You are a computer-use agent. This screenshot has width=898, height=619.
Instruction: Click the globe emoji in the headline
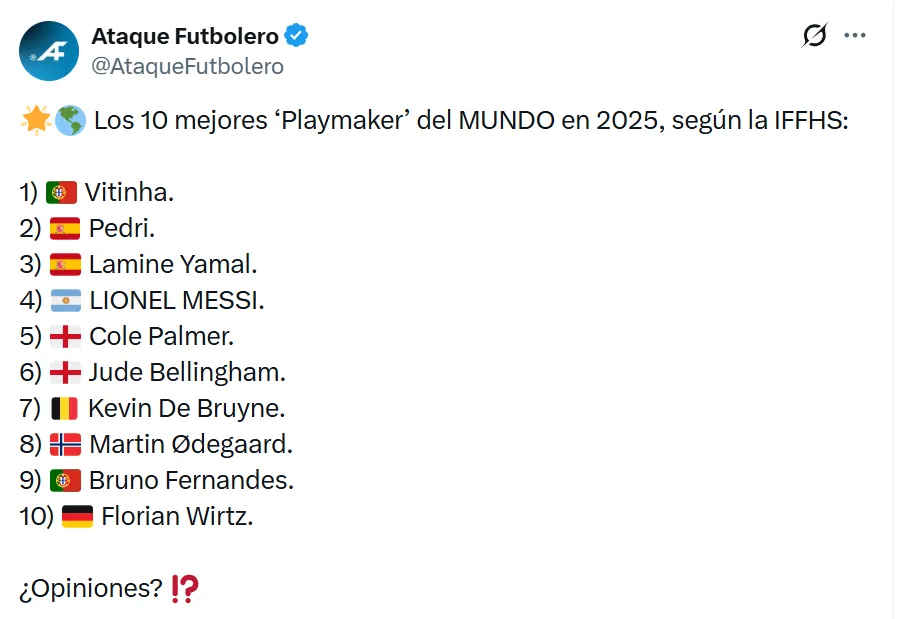[x=70, y=121]
